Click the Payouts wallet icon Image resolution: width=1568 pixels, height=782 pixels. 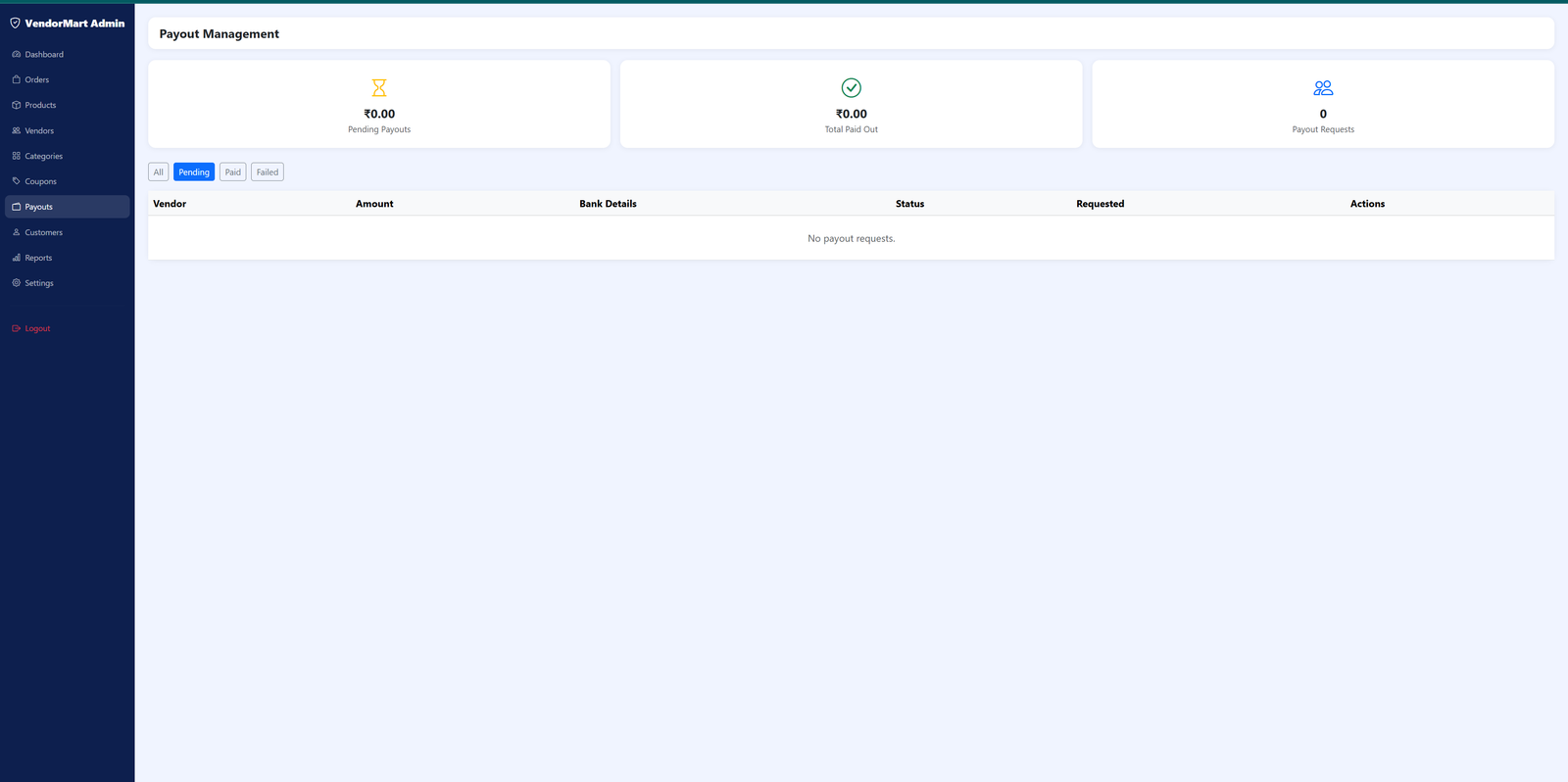(x=16, y=207)
